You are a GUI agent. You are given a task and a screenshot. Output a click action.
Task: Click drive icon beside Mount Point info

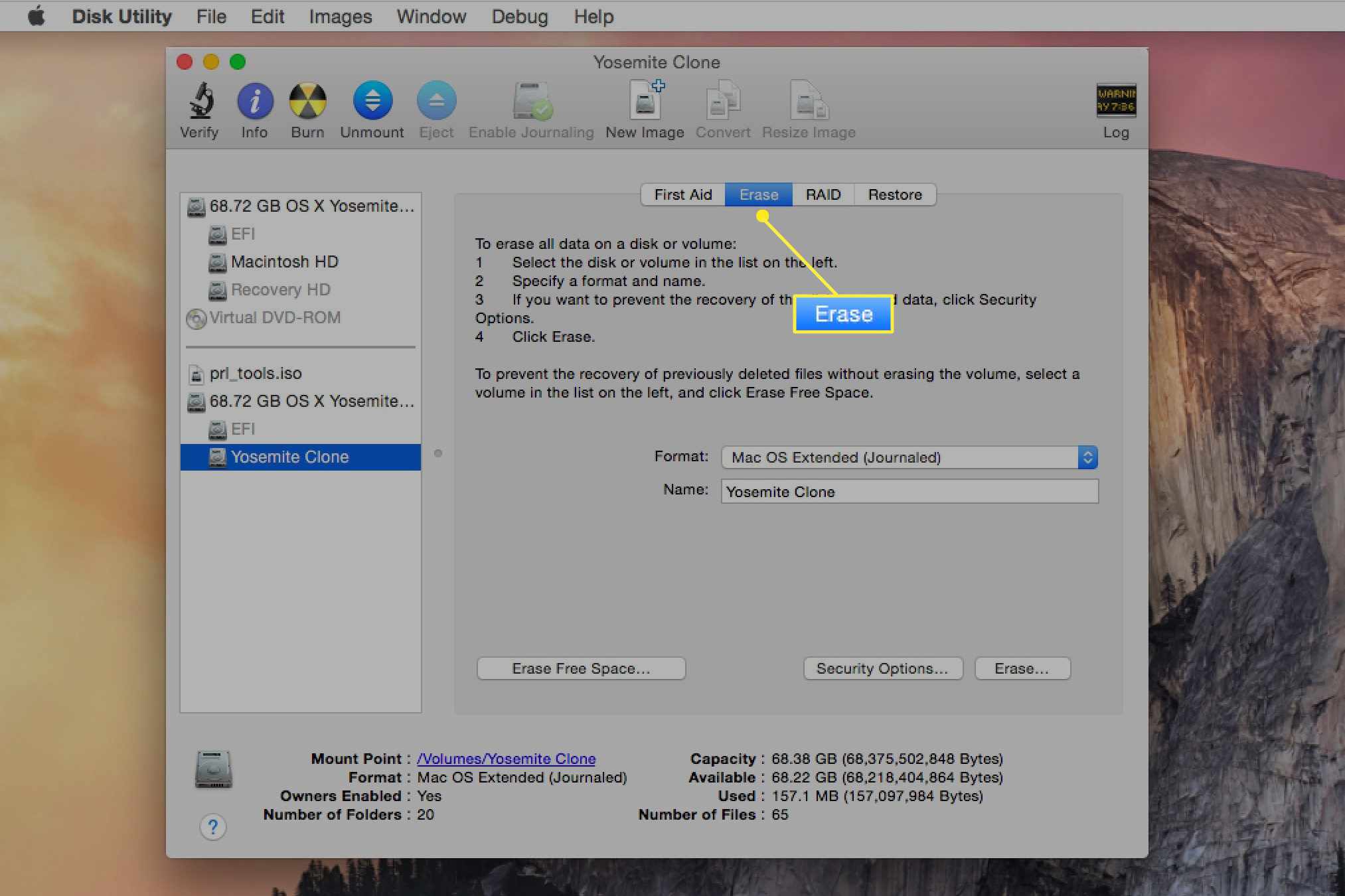(213, 769)
